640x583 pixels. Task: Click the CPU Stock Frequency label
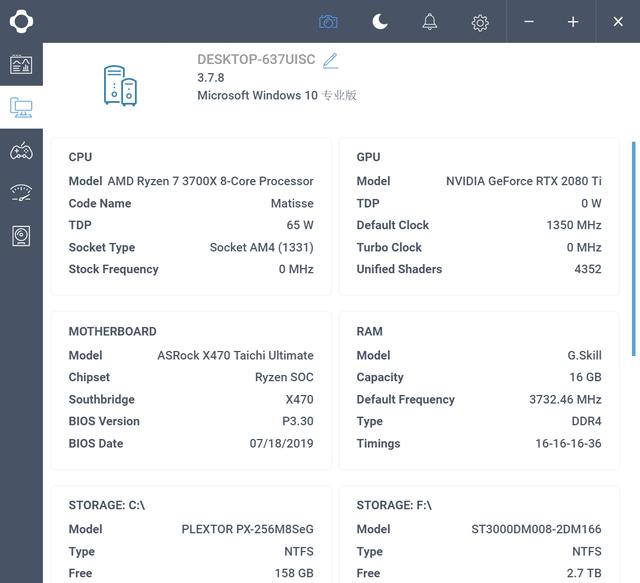(x=113, y=269)
